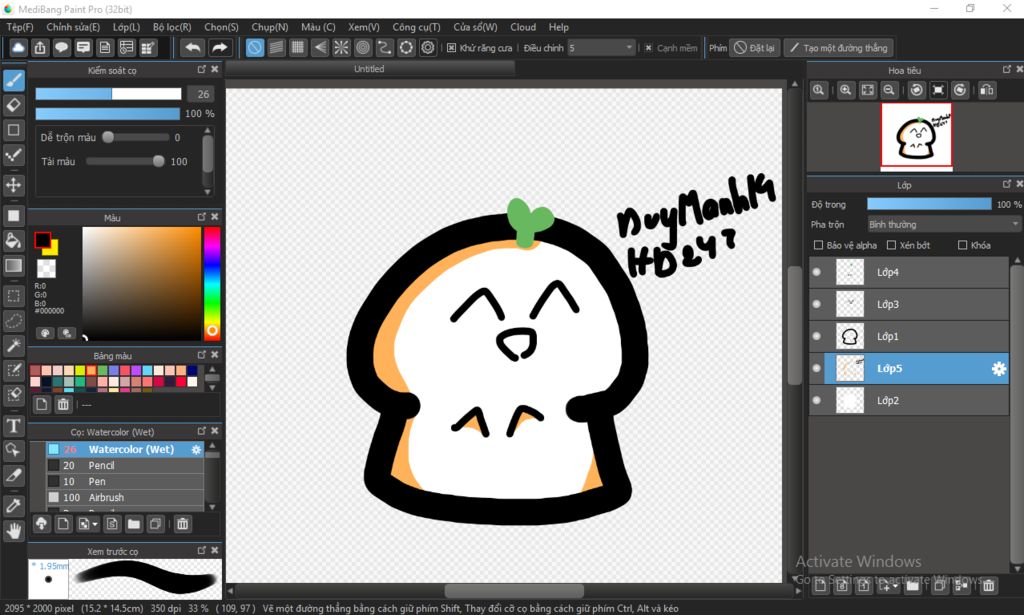Enable the Bảo vệ alpha checkbox
1024x615 pixels.
point(818,245)
